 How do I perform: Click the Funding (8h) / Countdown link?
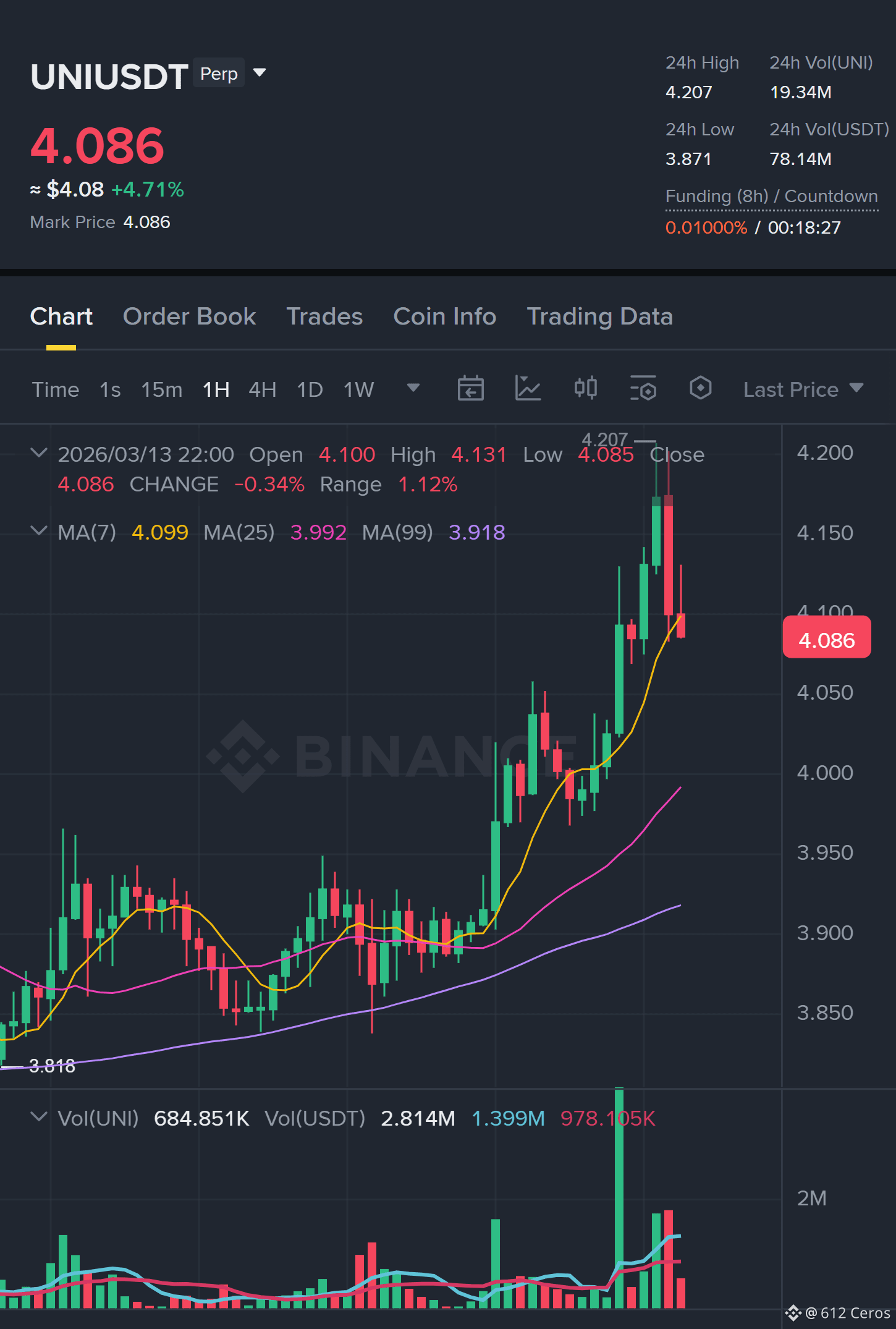pos(771,197)
